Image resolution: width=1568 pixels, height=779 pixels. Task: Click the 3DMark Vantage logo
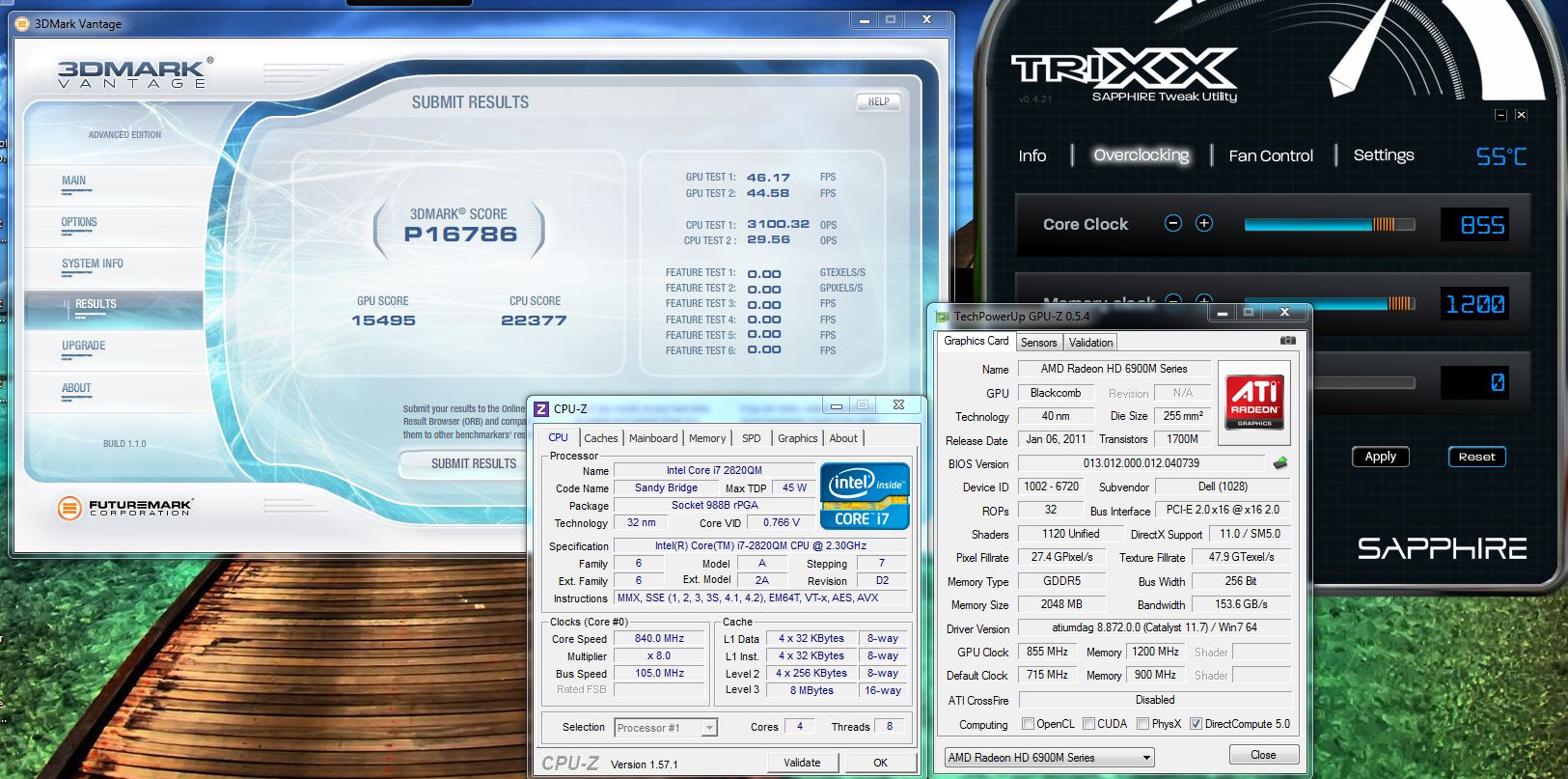[133, 73]
